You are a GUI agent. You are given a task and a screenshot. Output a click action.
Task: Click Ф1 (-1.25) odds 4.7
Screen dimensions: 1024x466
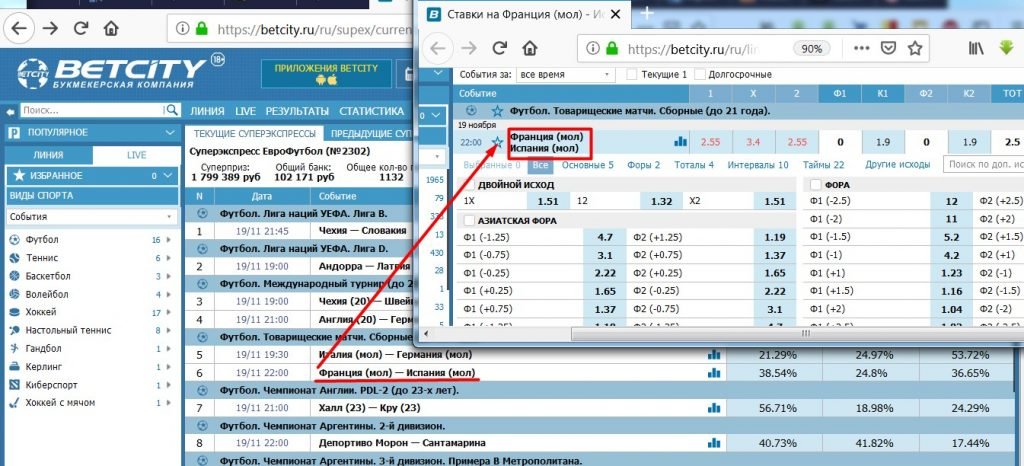pyautogui.click(x=604, y=238)
